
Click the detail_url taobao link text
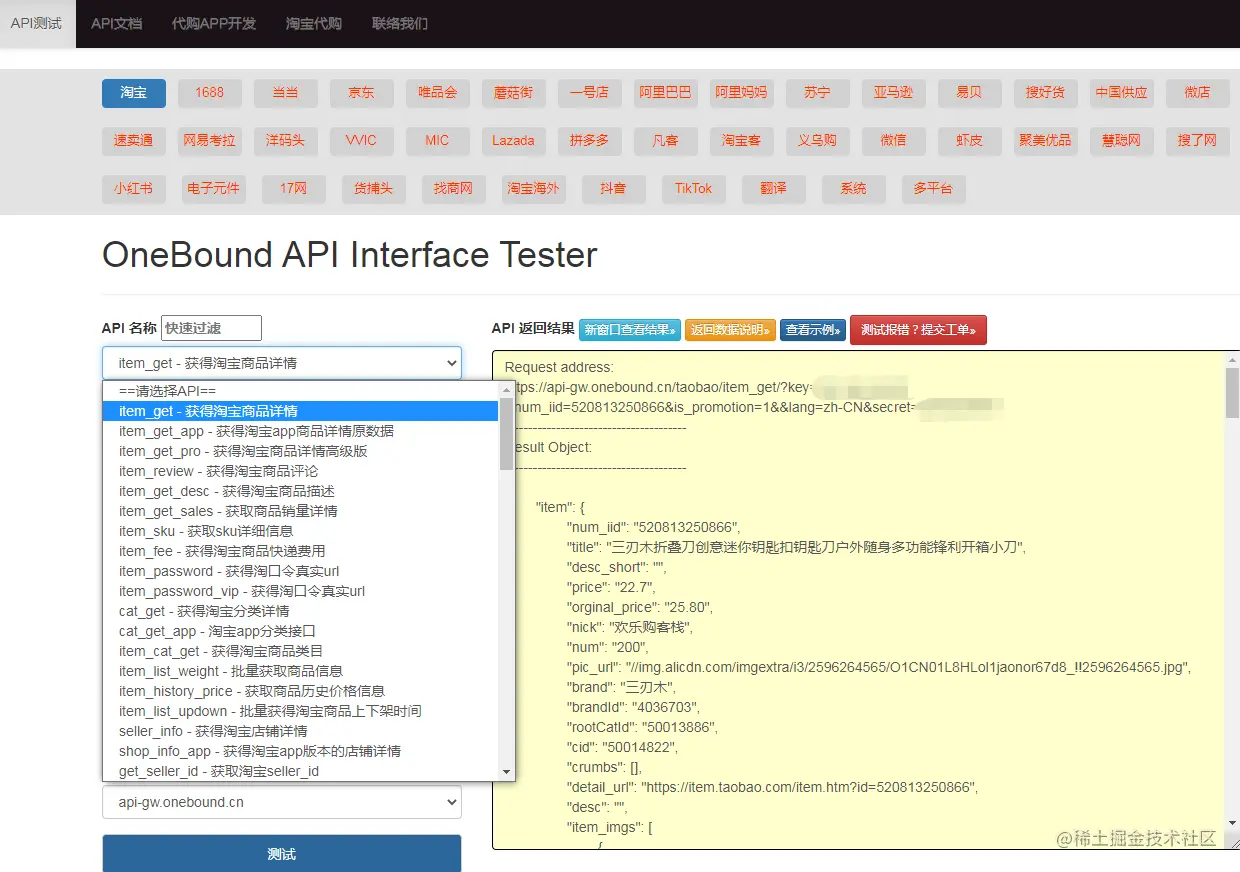[x=811, y=787]
